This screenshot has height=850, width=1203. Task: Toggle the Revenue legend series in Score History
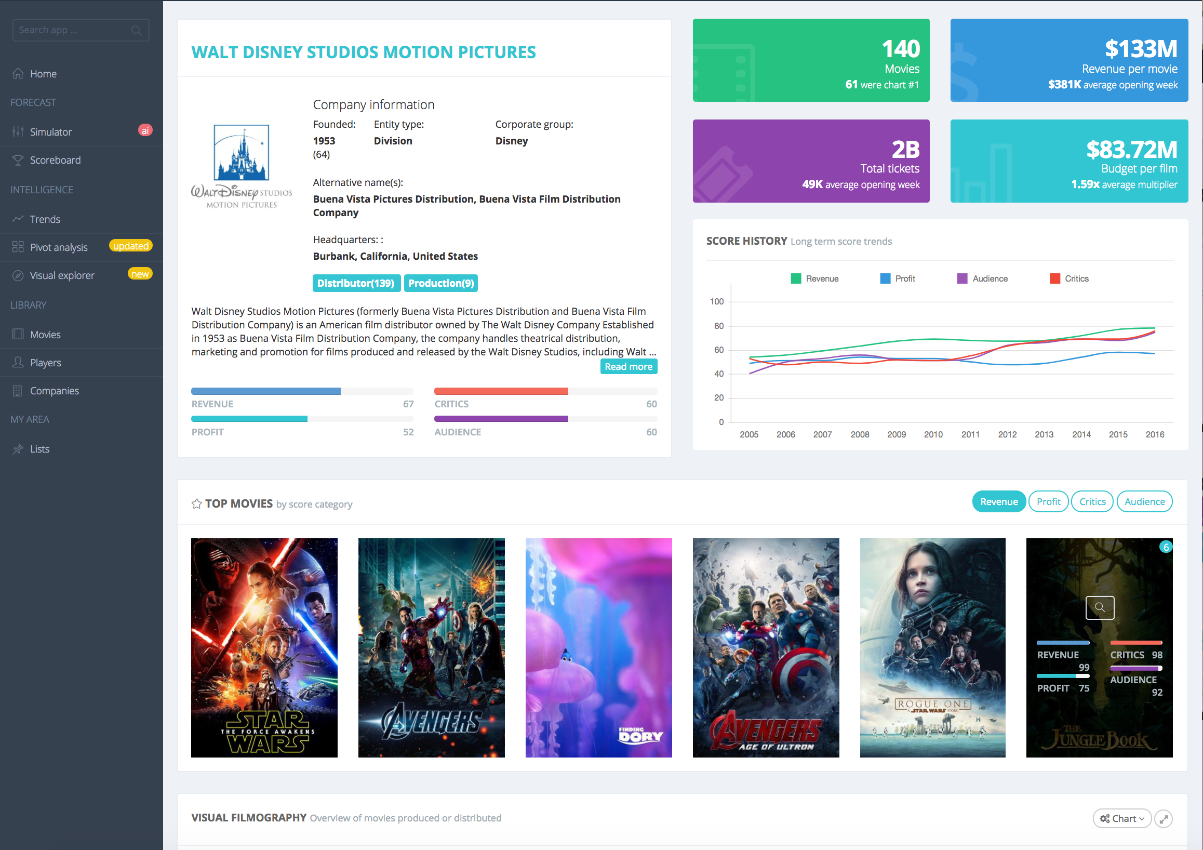tap(815, 279)
